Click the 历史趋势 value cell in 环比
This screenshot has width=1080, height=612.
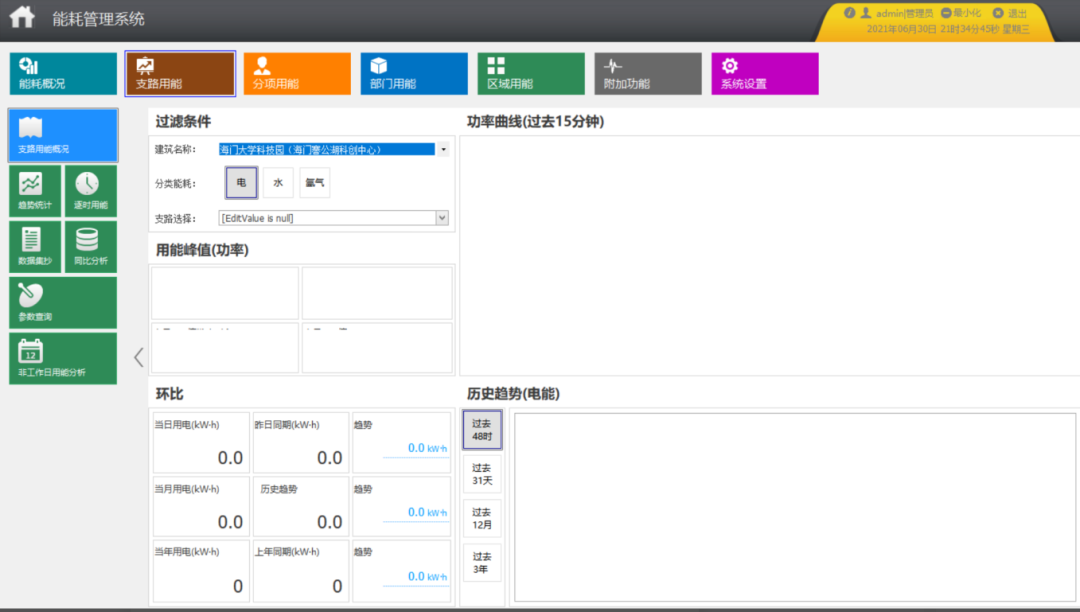coord(301,507)
